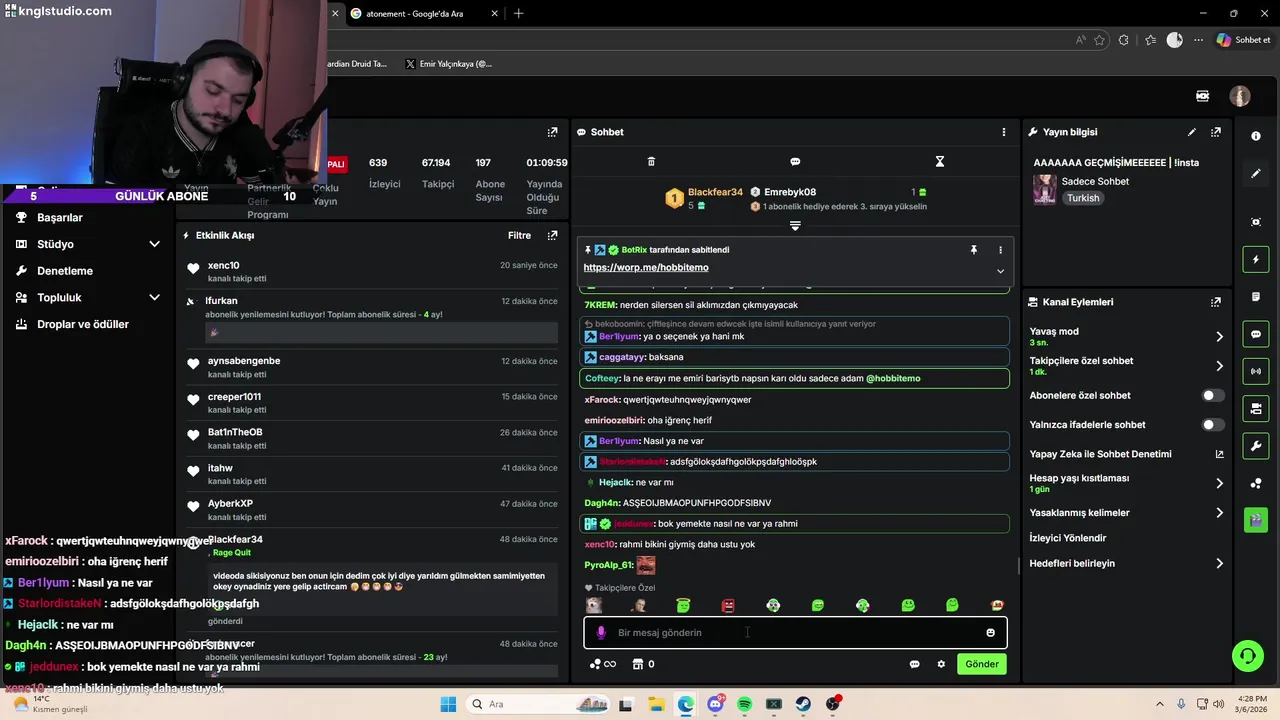Click the hourglass icon in chat toolbar
This screenshot has height=720, width=1280.
coord(939,161)
